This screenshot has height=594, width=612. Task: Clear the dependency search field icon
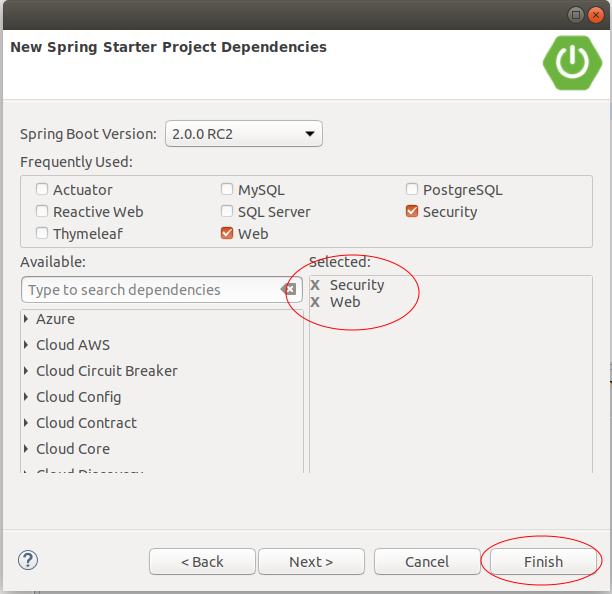[x=288, y=290]
